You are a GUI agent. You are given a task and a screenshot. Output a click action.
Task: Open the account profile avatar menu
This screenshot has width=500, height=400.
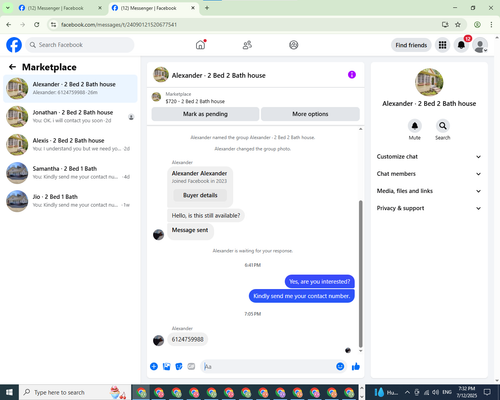click(x=480, y=45)
